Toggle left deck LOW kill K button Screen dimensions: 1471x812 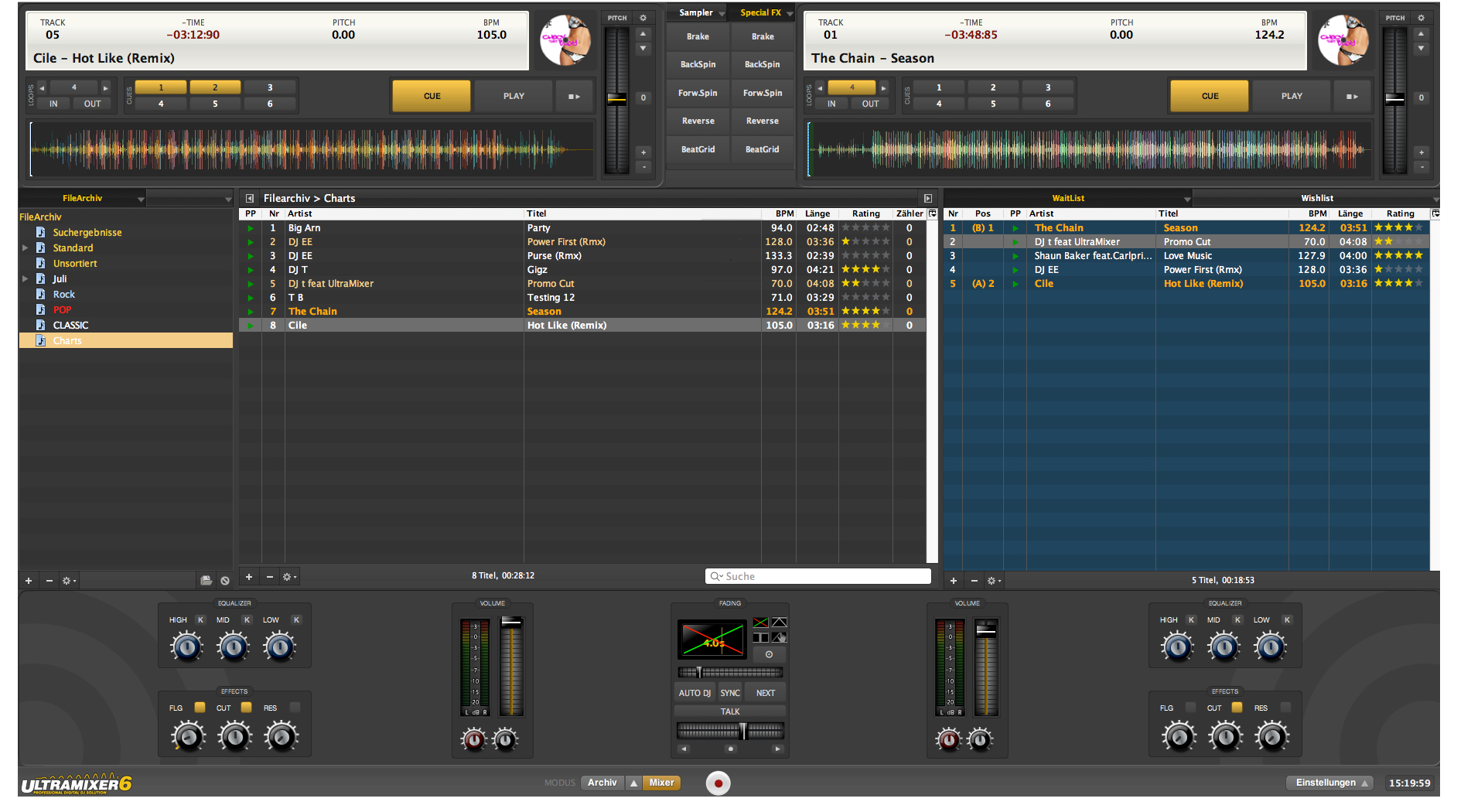(x=296, y=620)
